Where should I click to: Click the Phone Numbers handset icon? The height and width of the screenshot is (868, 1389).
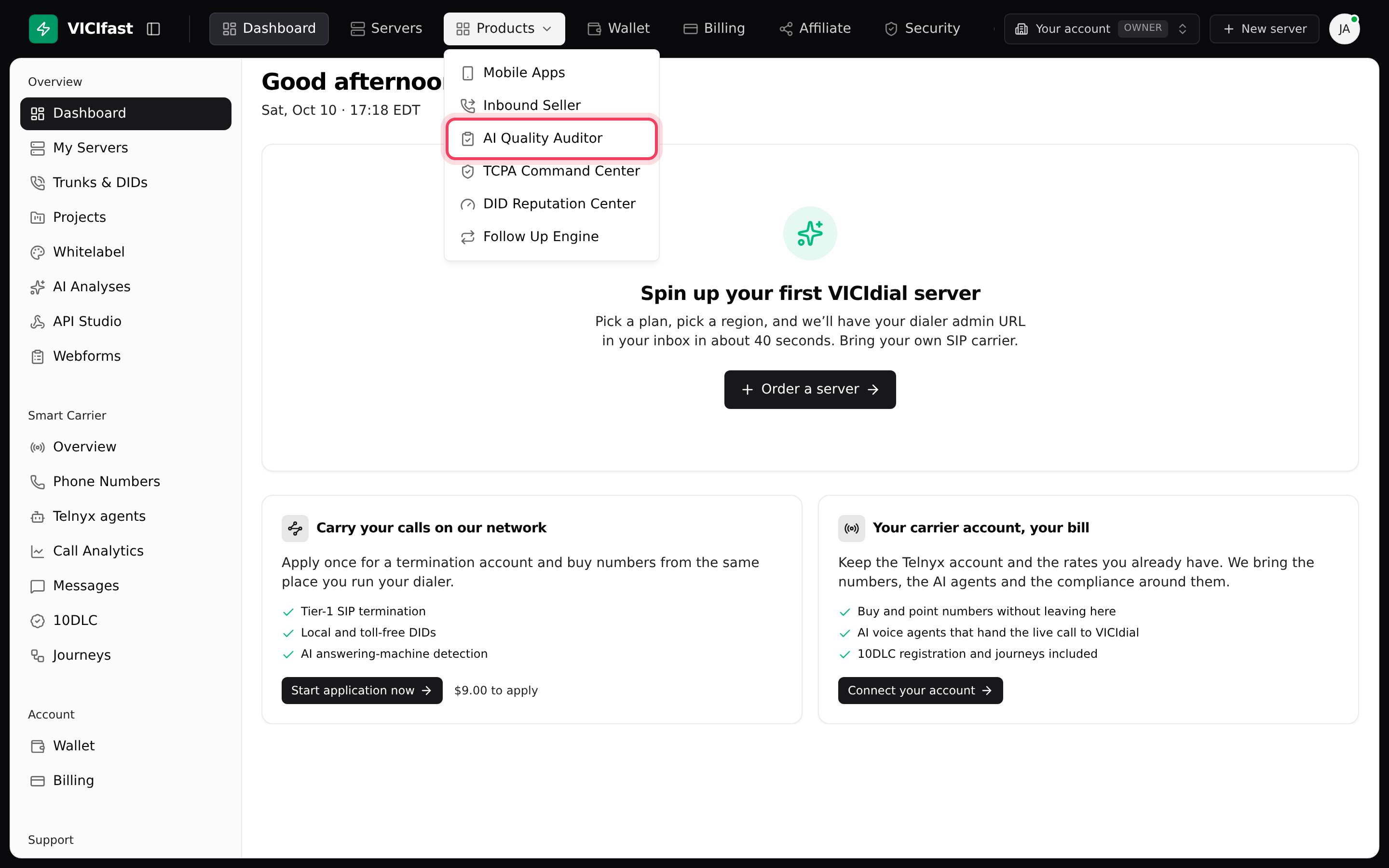[37, 482]
